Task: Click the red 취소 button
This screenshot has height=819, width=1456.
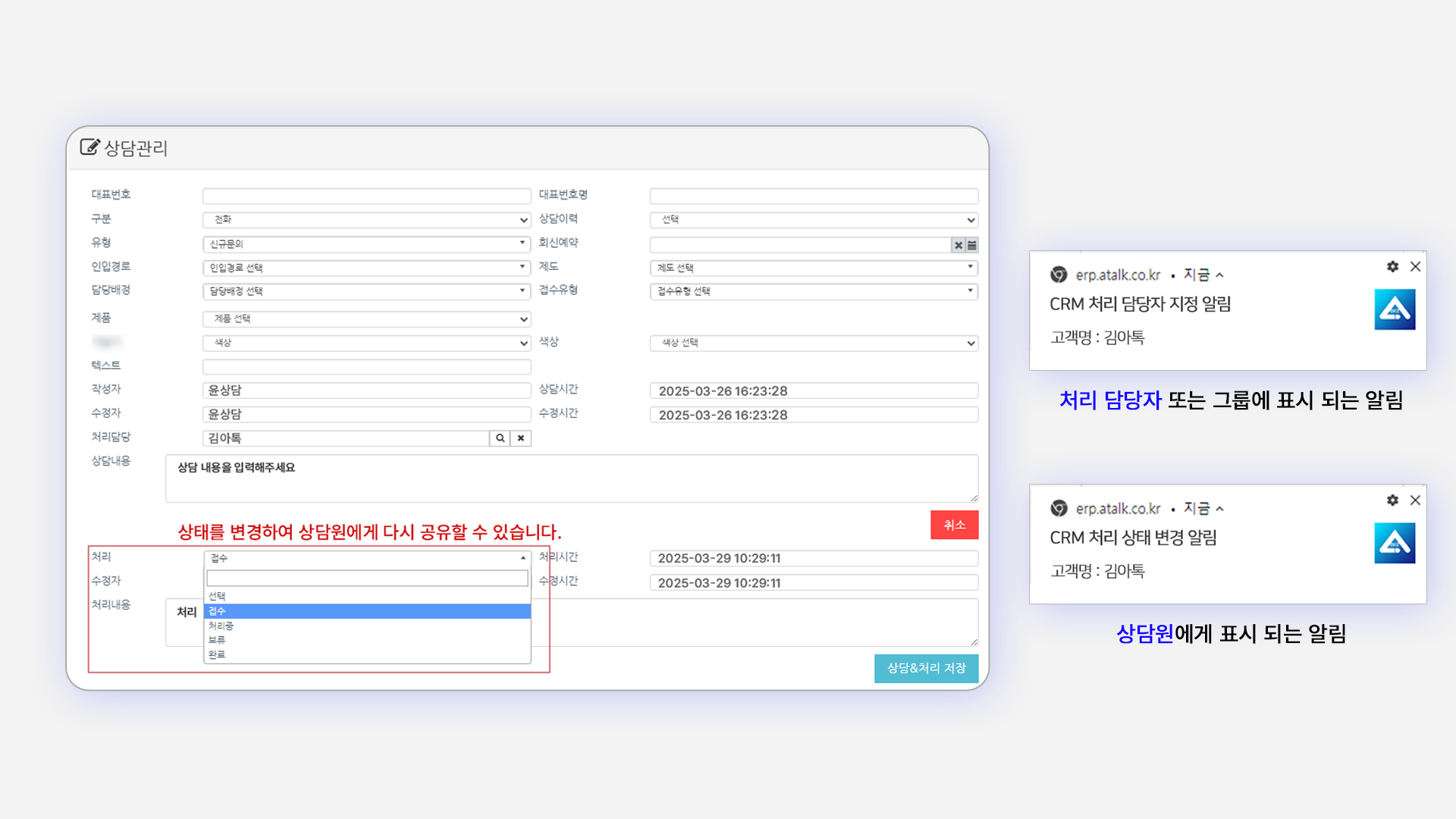Action: pos(954,525)
